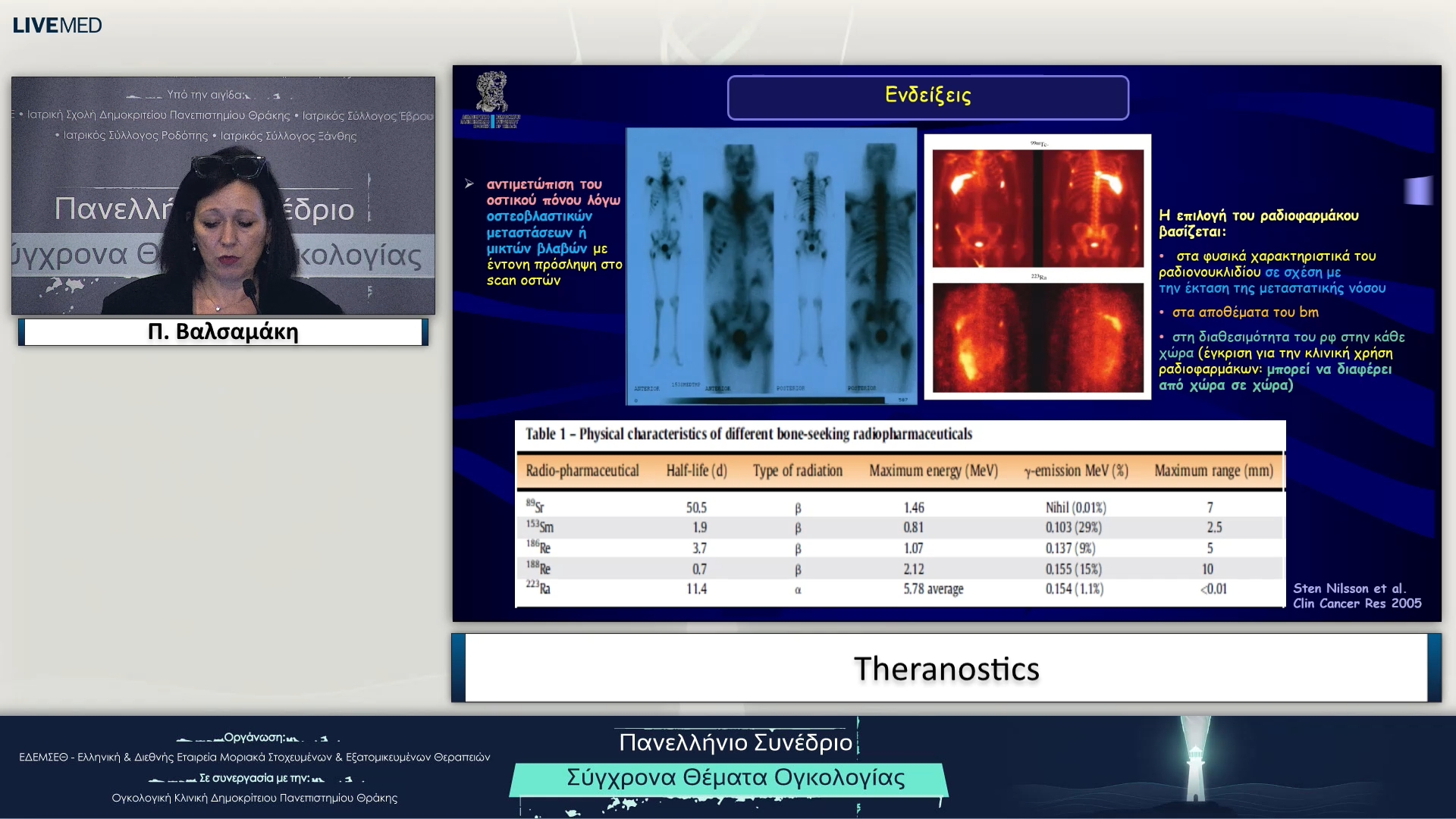Open the lower red 223Ra scan image
Viewport: 1456px width, 819px height.
[1037, 337]
